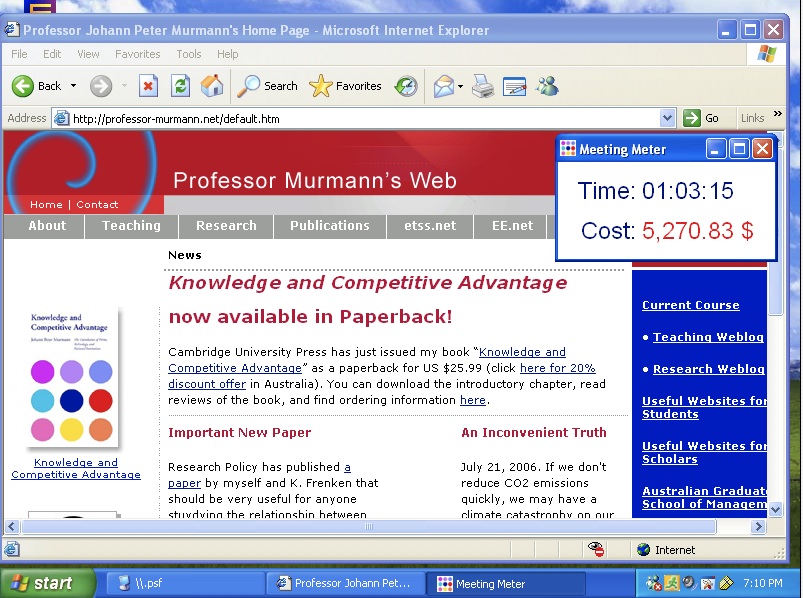
Task: Open the Back history dropdown arrow
Action: coord(73,86)
